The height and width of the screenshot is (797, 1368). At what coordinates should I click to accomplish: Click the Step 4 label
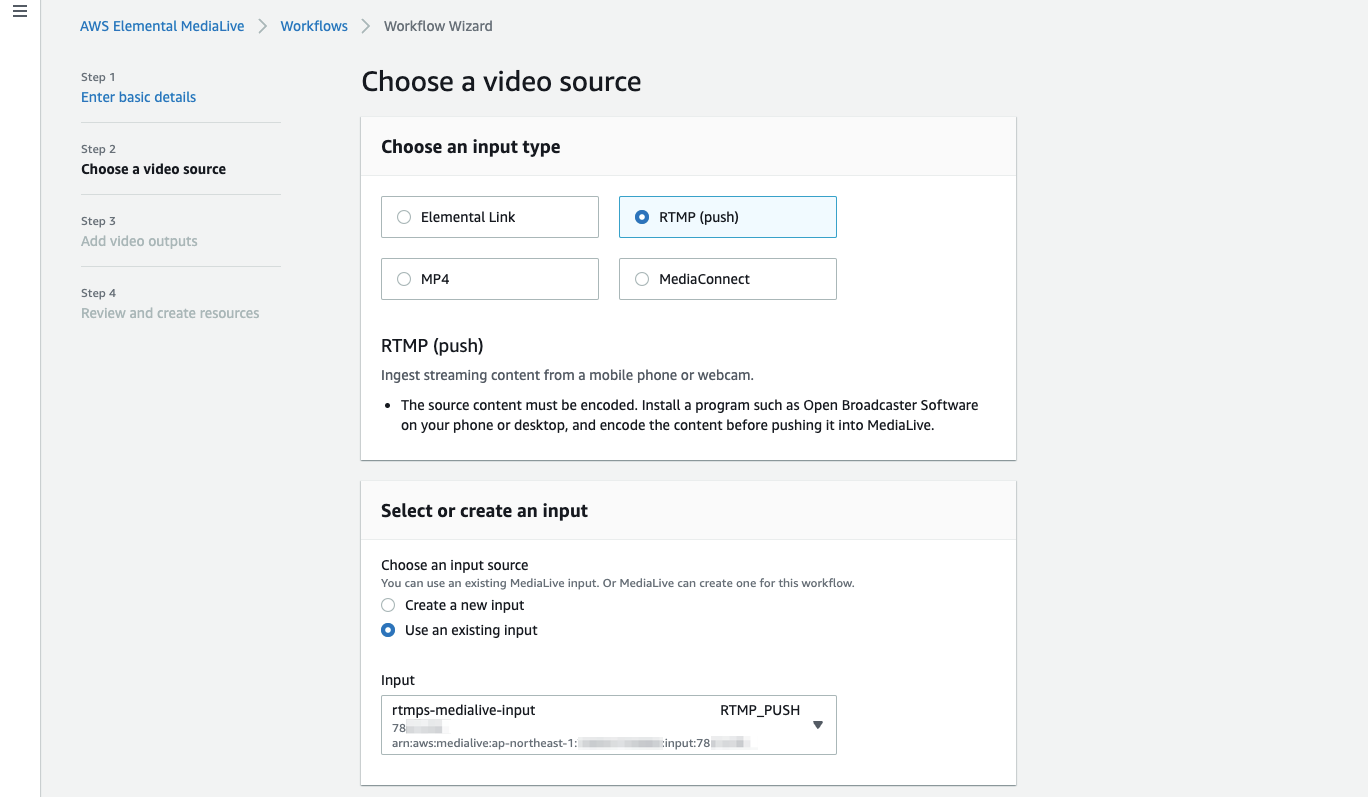click(99, 293)
